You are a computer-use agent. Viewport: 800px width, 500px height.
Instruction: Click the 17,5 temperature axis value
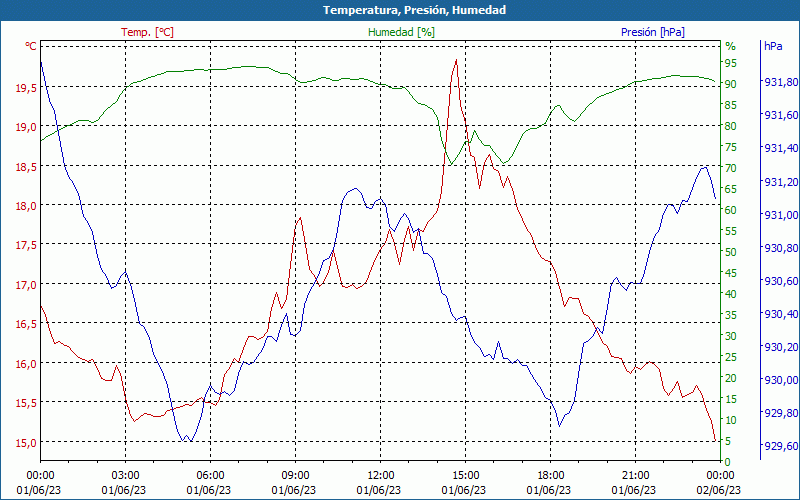click(x=26, y=245)
